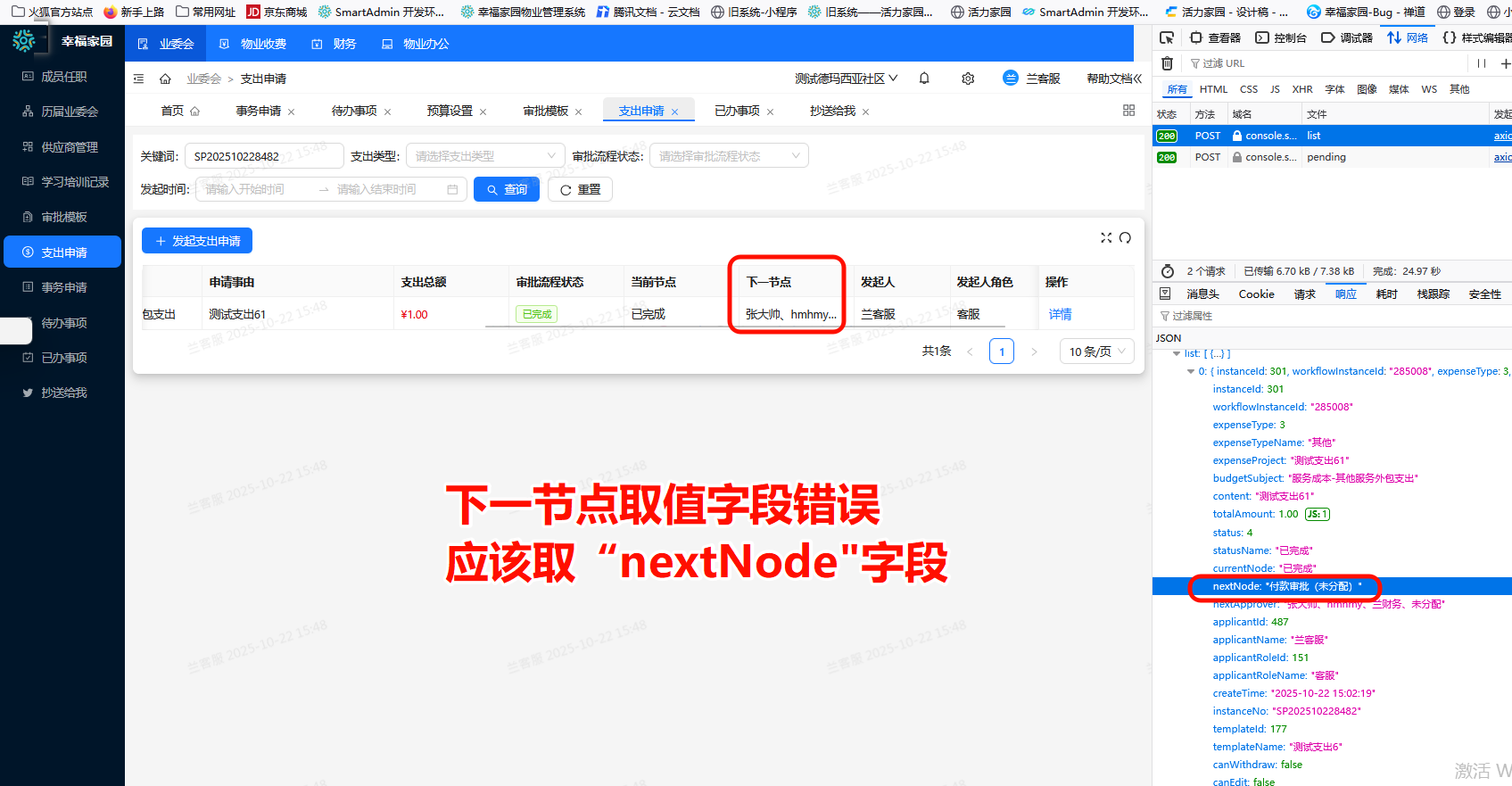Open 查看器 devtools panel
The height and width of the screenshot is (786, 1512).
1215,37
